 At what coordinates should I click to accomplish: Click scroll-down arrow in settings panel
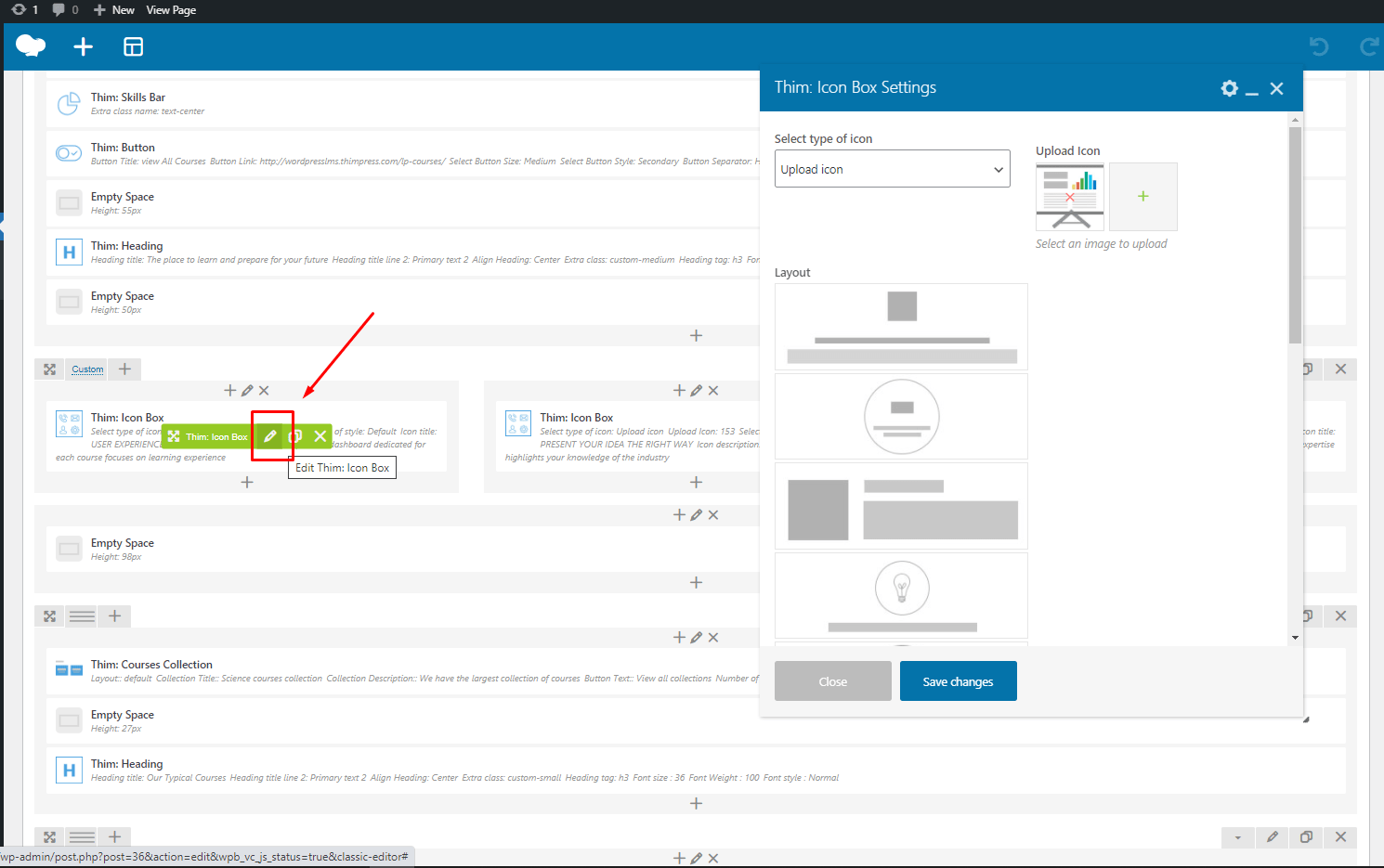[x=1295, y=638]
